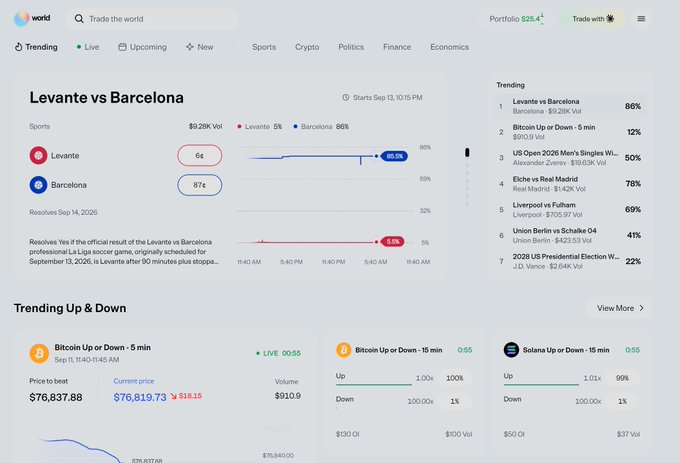Open the Economics category
Image resolution: width=680 pixels, height=463 pixels.
[449, 47]
